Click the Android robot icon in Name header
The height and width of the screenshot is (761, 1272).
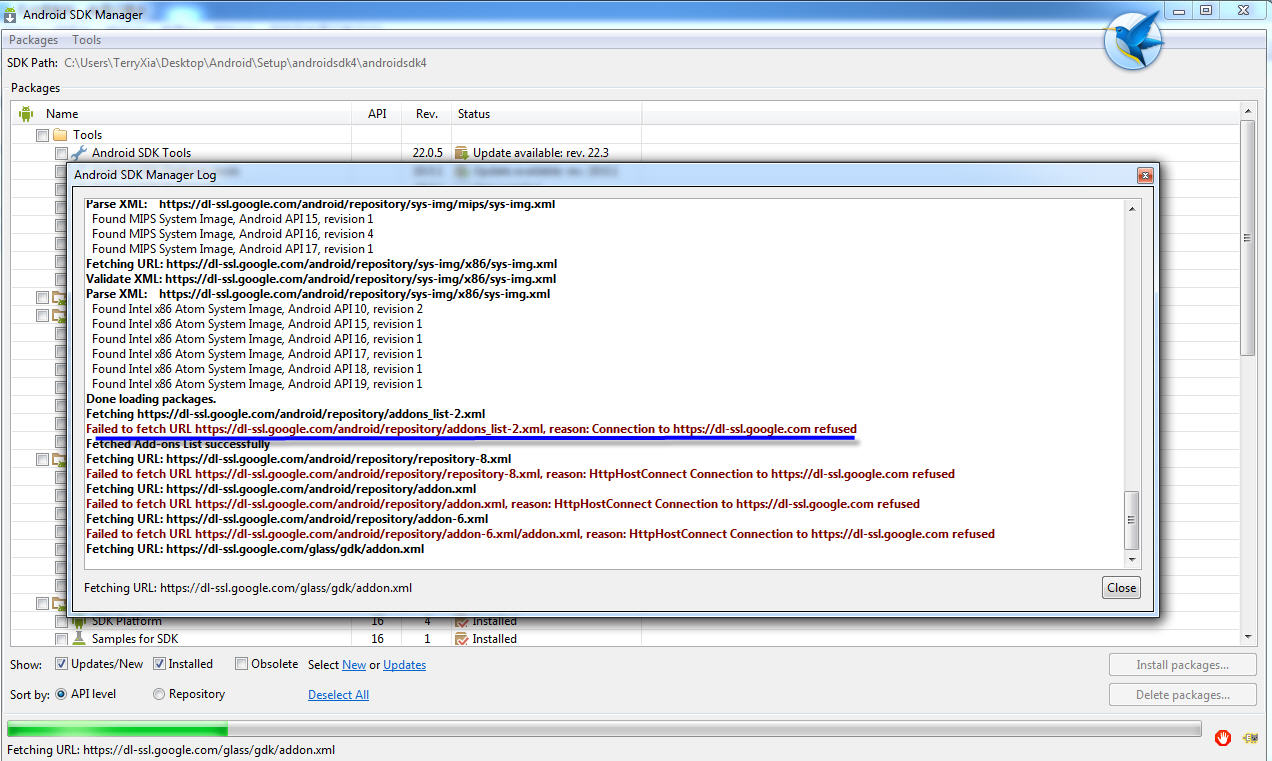pos(26,113)
